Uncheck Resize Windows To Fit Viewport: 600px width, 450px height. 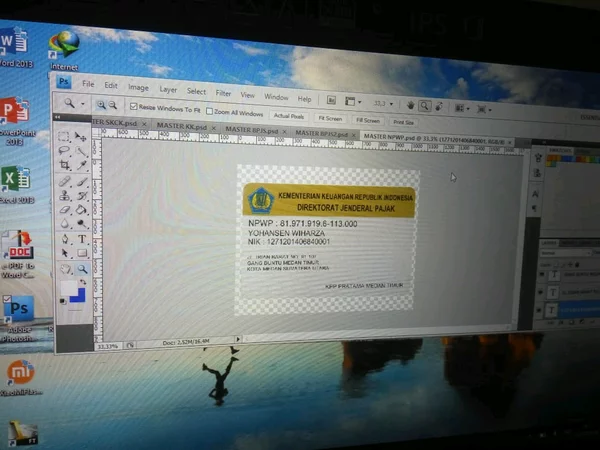click(x=134, y=106)
